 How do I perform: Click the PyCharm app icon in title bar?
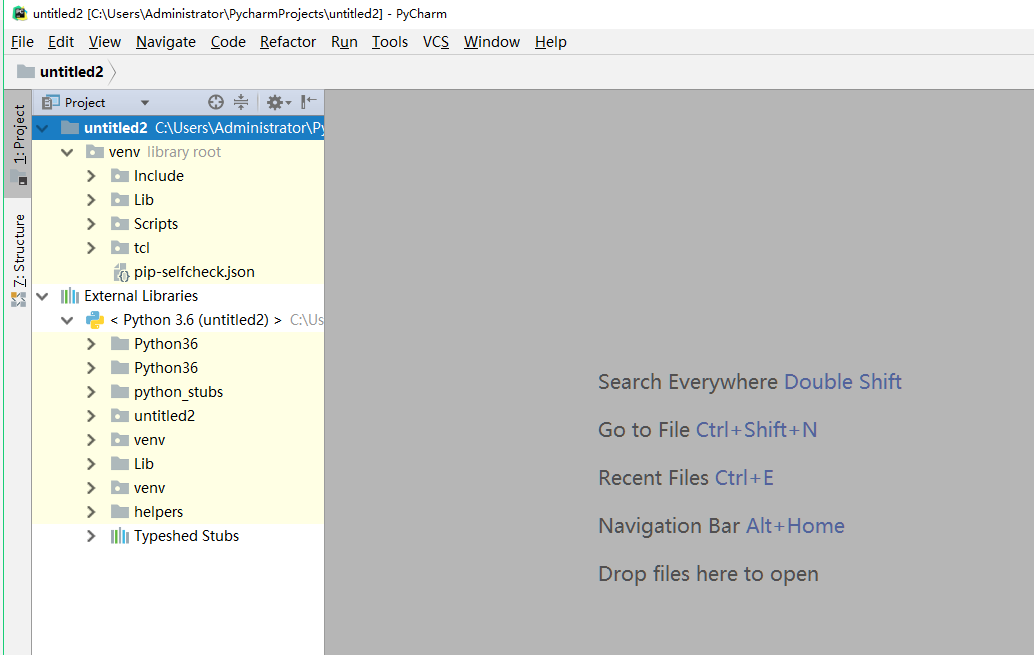(20, 13)
